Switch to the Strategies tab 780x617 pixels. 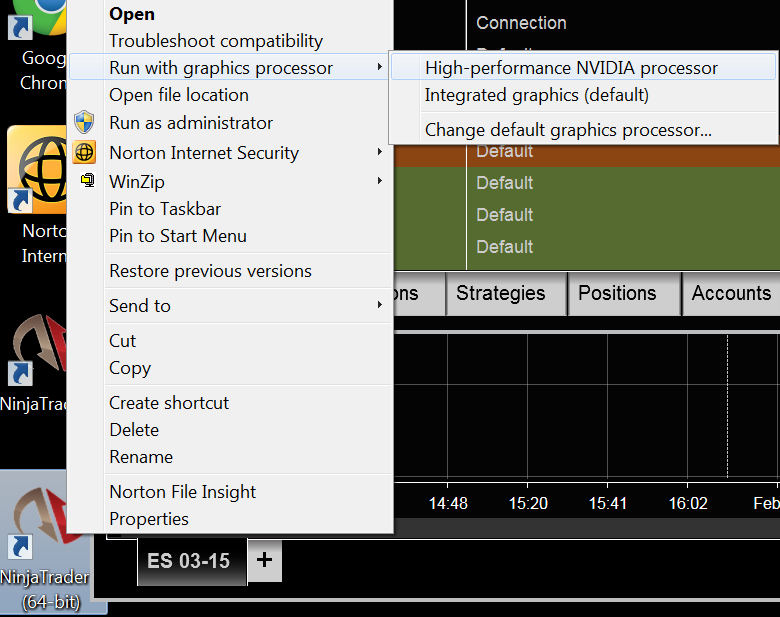point(501,293)
